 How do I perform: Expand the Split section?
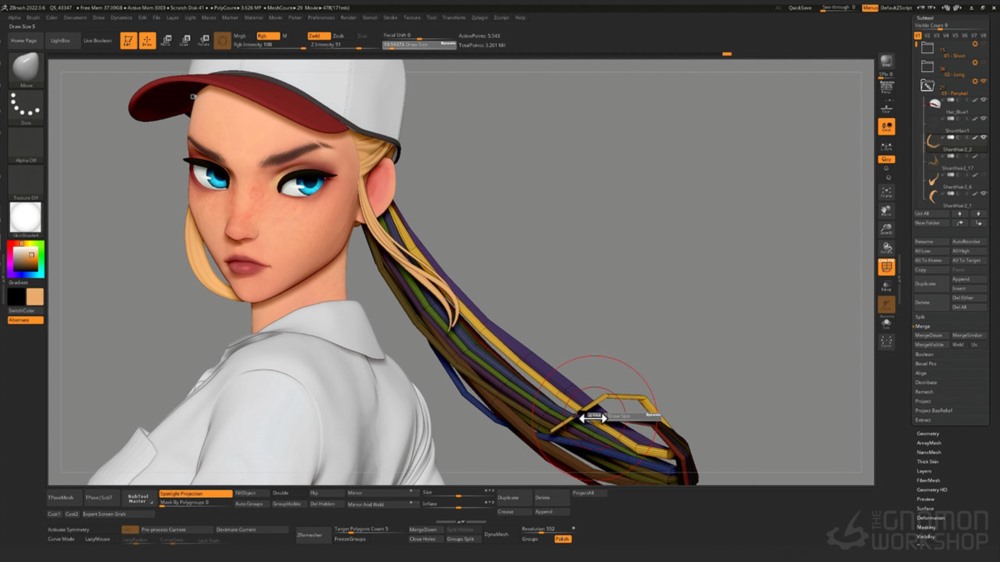(x=921, y=317)
